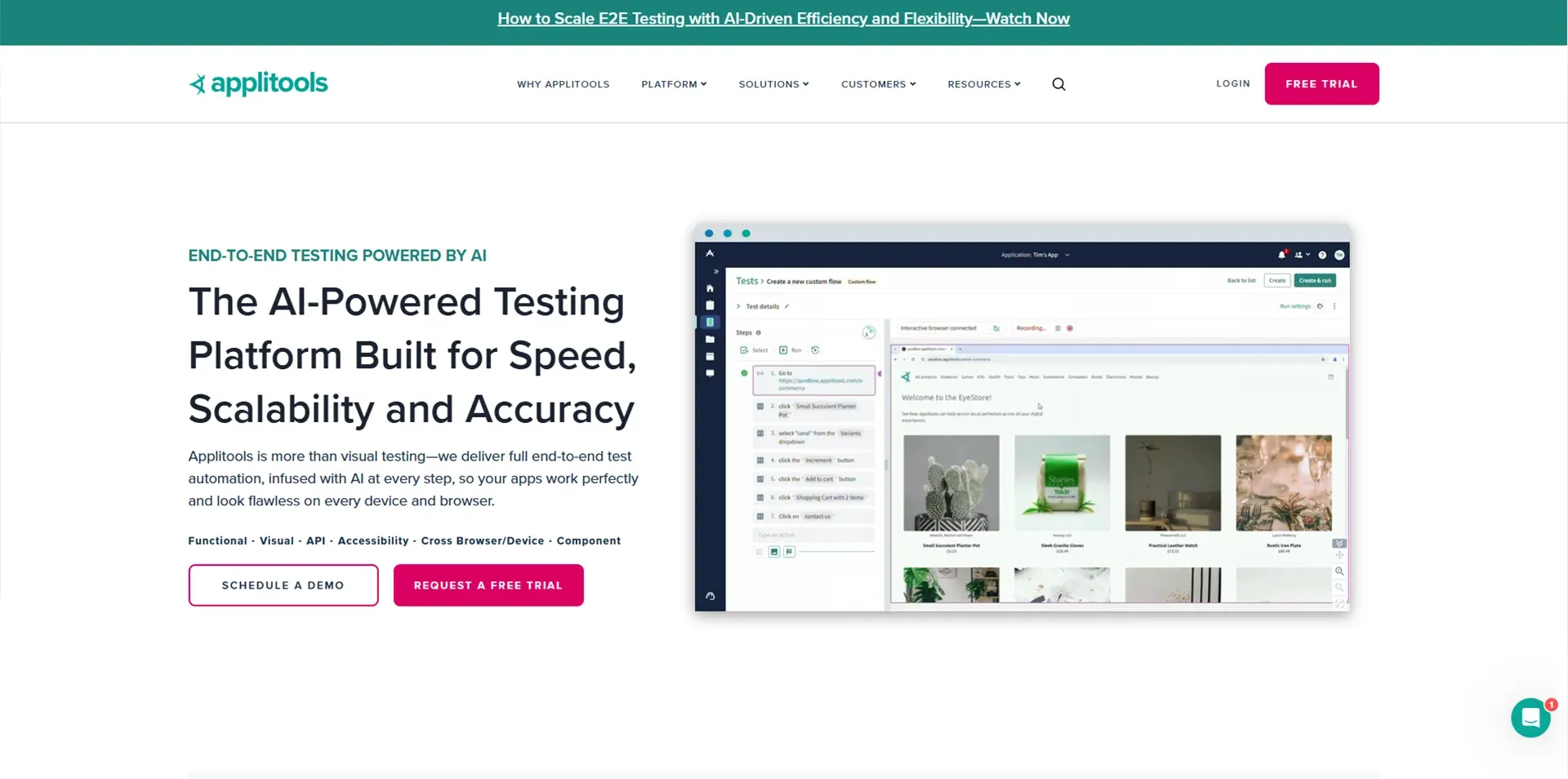Click the Run button in the Steps panel
This screenshot has width=1568, height=779.
790,350
